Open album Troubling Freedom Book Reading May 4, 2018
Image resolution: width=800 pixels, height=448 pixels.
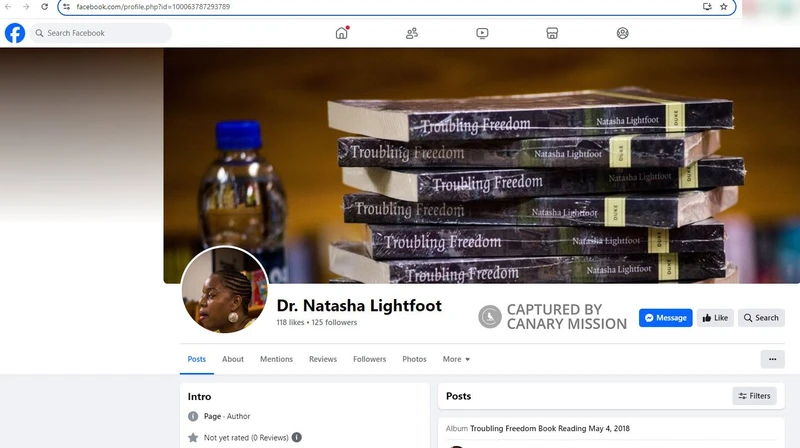tap(549, 429)
